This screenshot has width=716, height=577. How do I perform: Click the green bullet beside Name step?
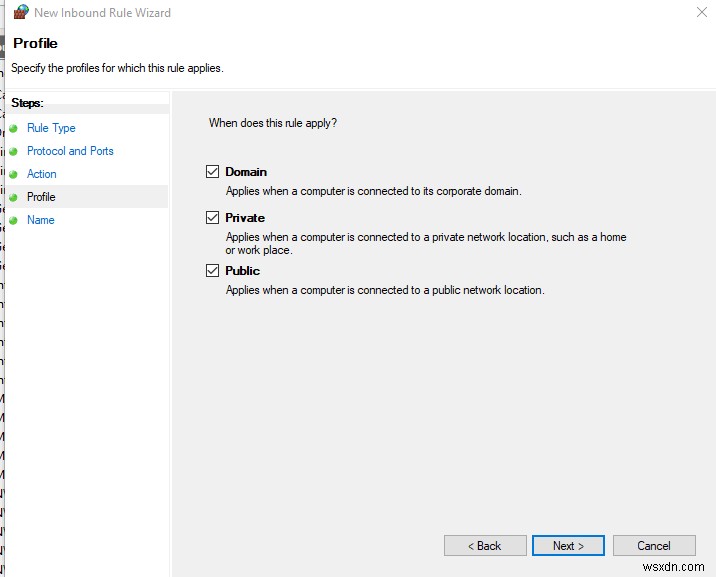14,220
